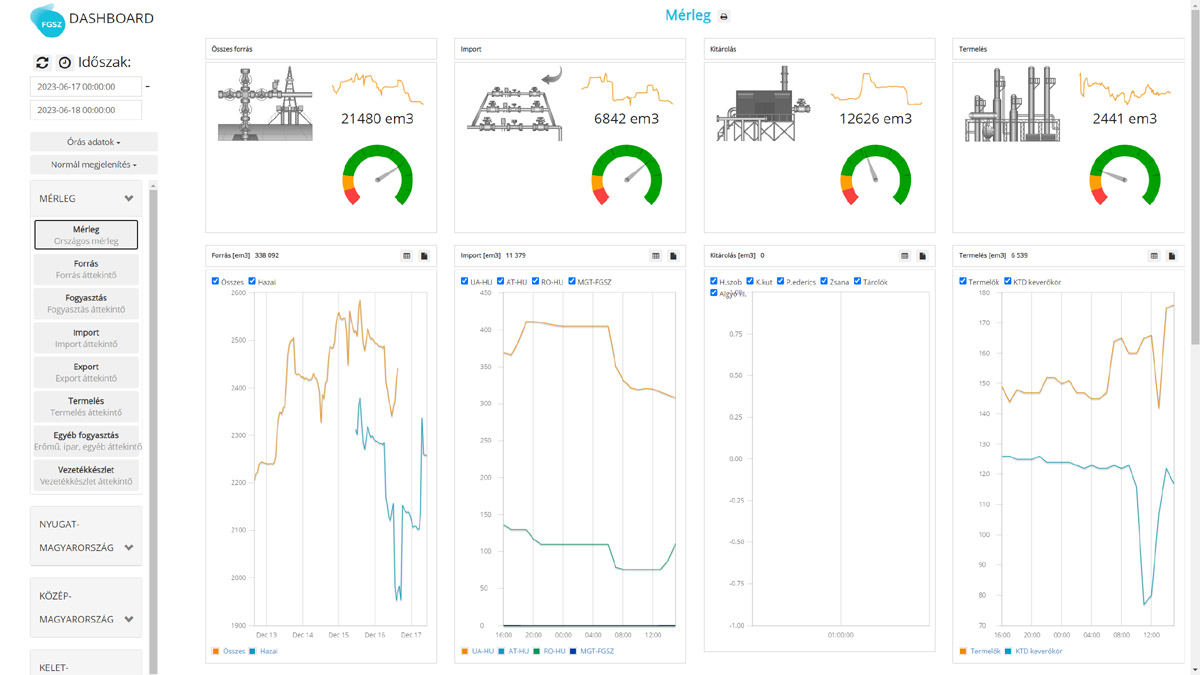This screenshot has width=1200, height=675.
Task: Export Forrás chart data via file icon
Action: [x=424, y=256]
